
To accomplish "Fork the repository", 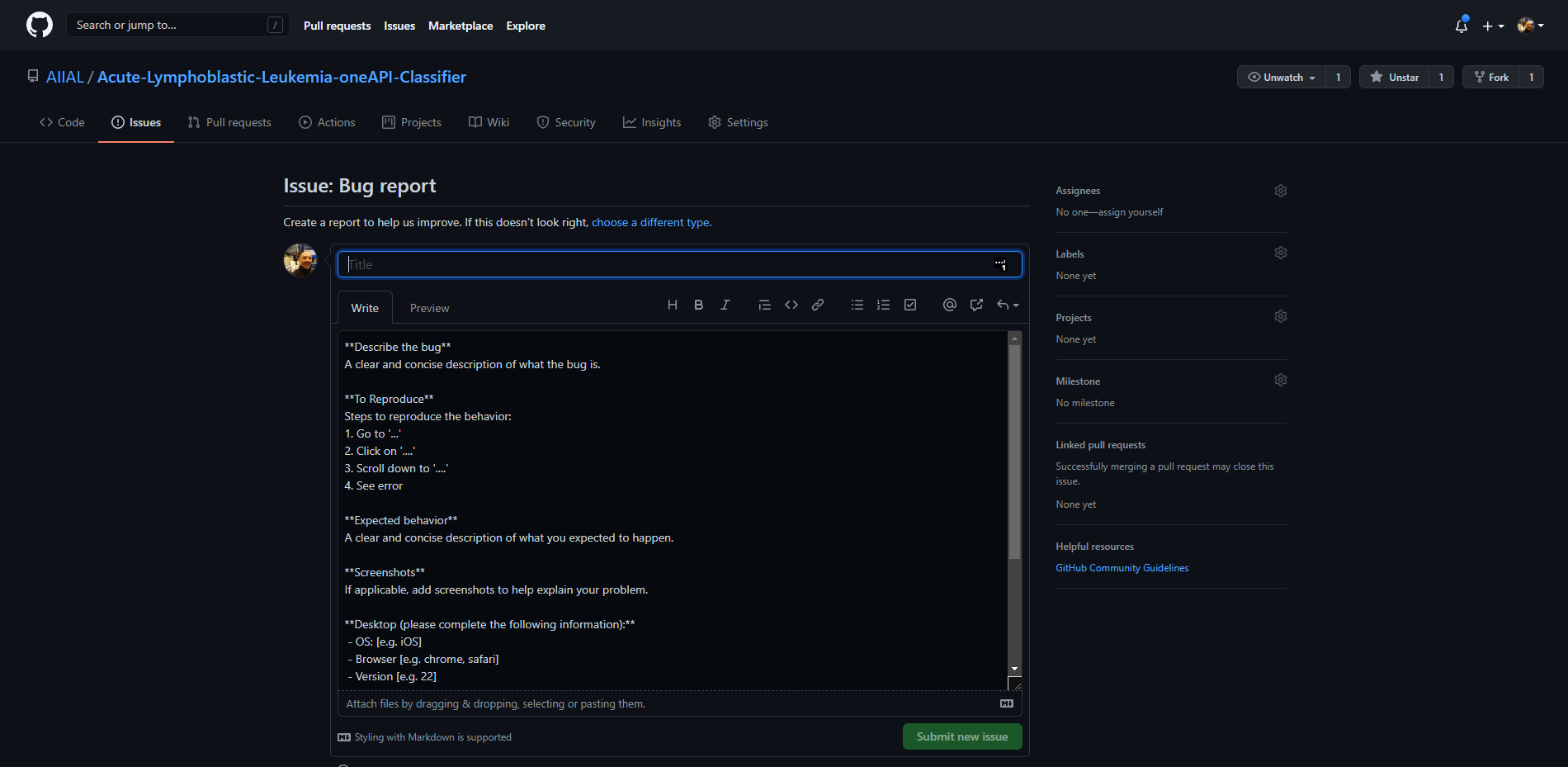I will [1491, 77].
